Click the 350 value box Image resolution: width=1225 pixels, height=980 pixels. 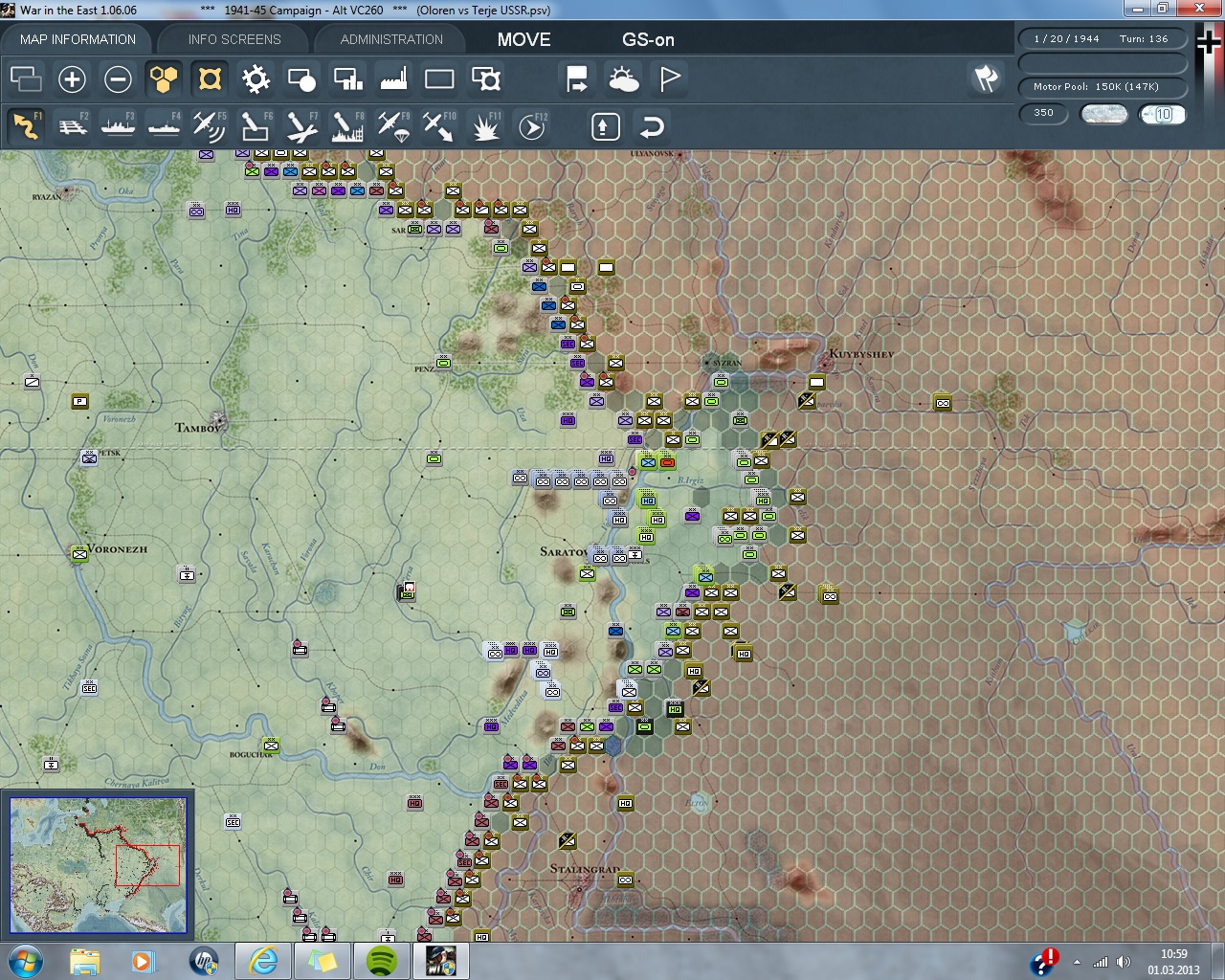(x=1043, y=113)
